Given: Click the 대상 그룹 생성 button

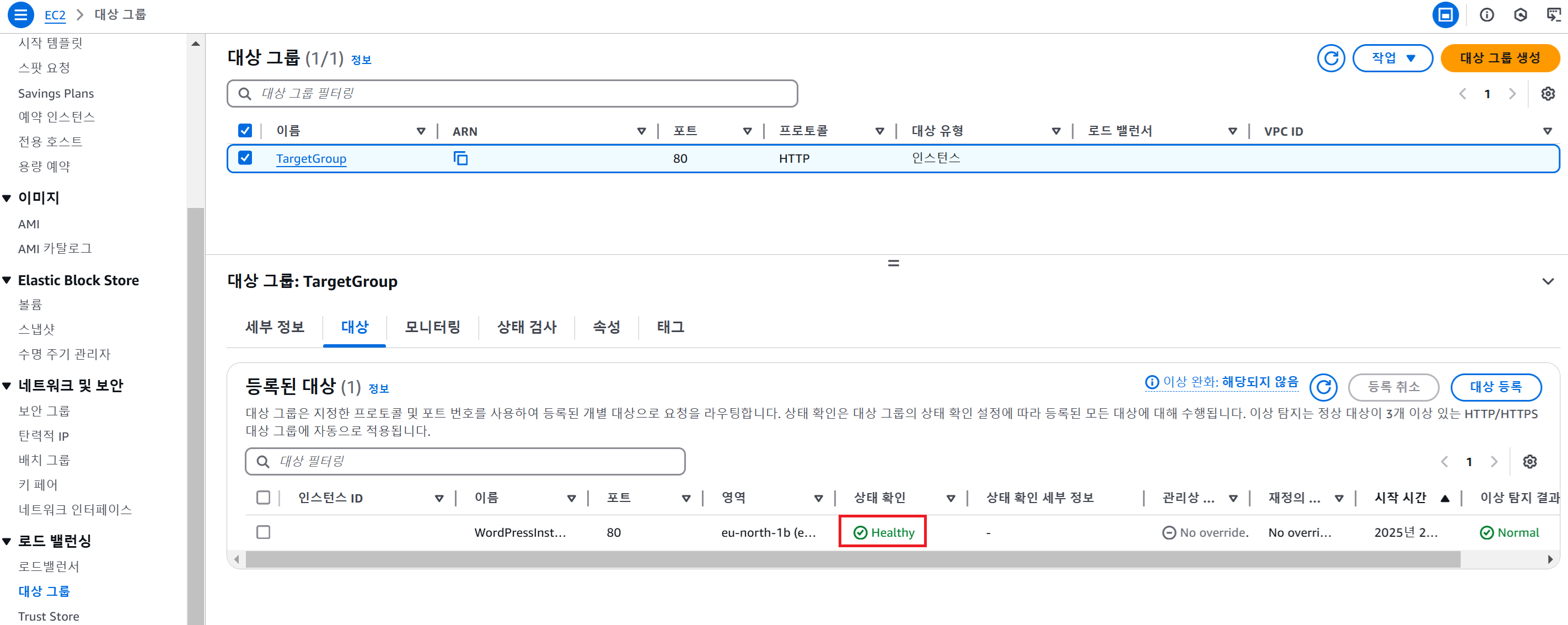Looking at the screenshot, I should 1499,58.
